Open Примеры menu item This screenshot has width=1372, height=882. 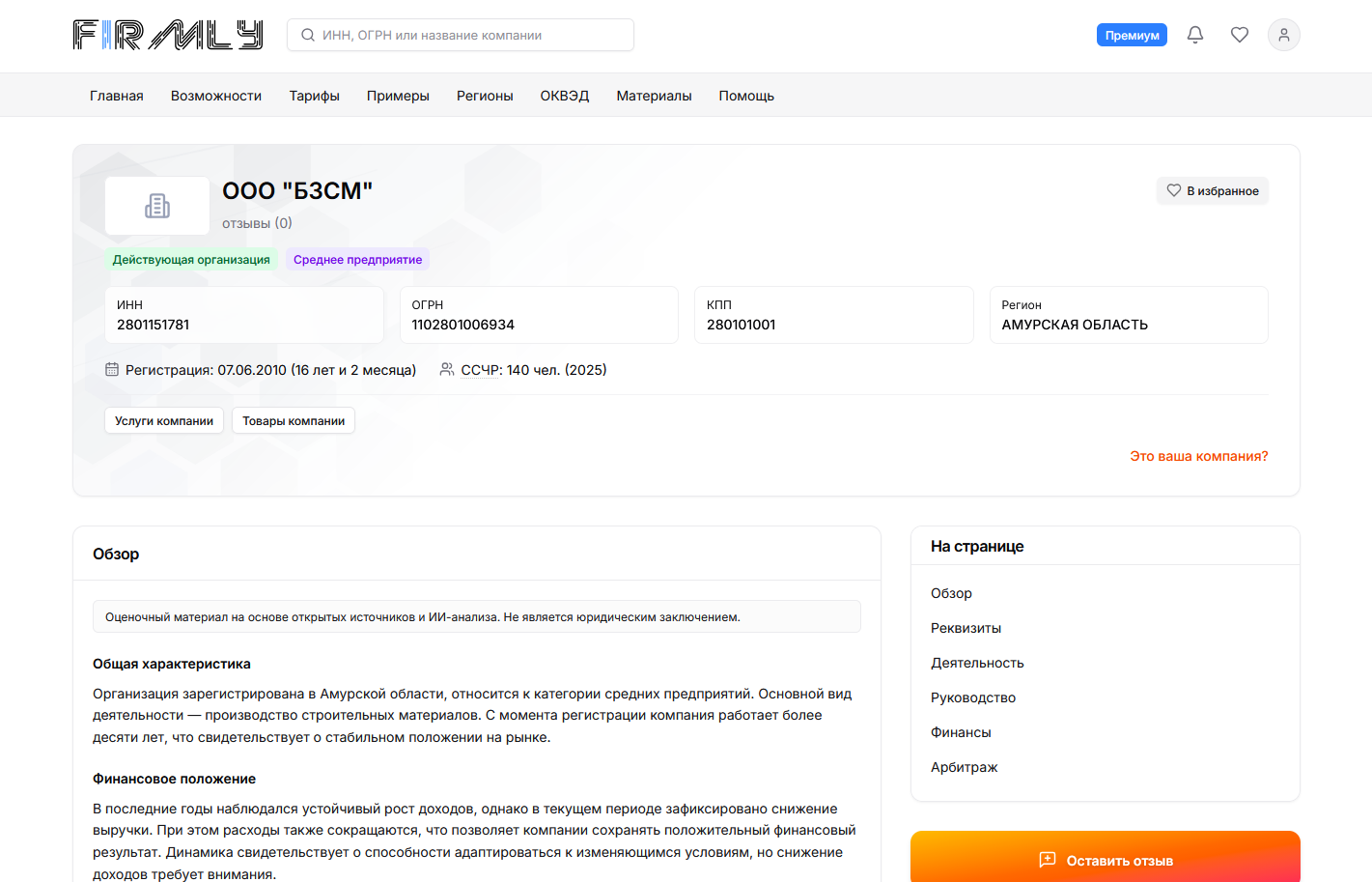(x=398, y=96)
